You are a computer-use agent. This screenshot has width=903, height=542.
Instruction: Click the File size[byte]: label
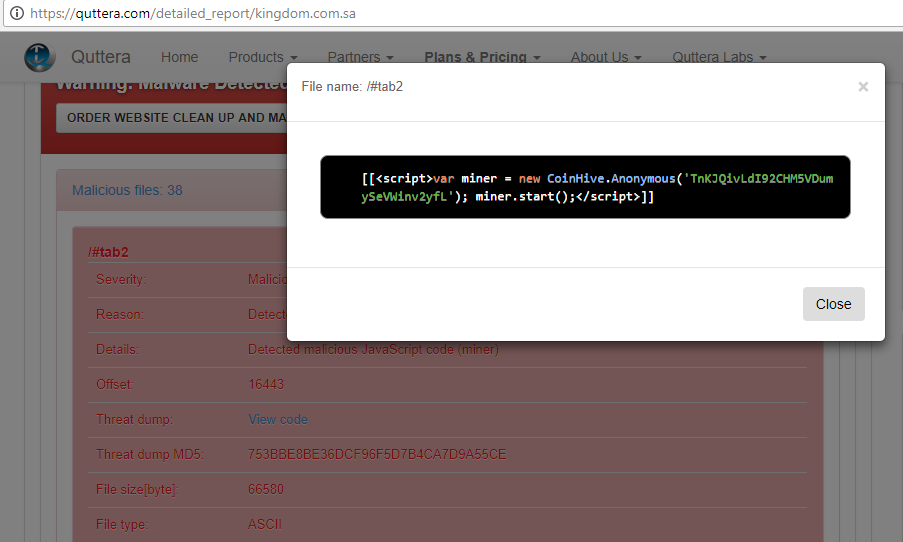[x=137, y=490]
